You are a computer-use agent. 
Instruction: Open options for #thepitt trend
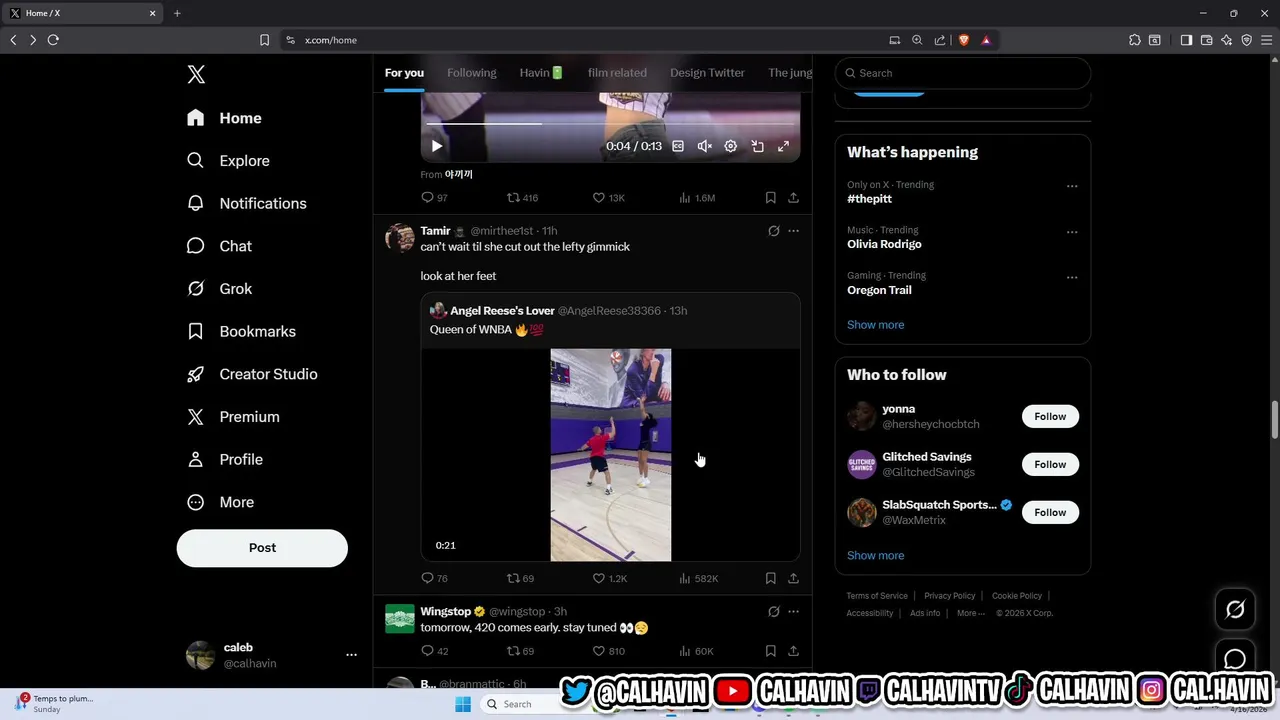(1072, 186)
